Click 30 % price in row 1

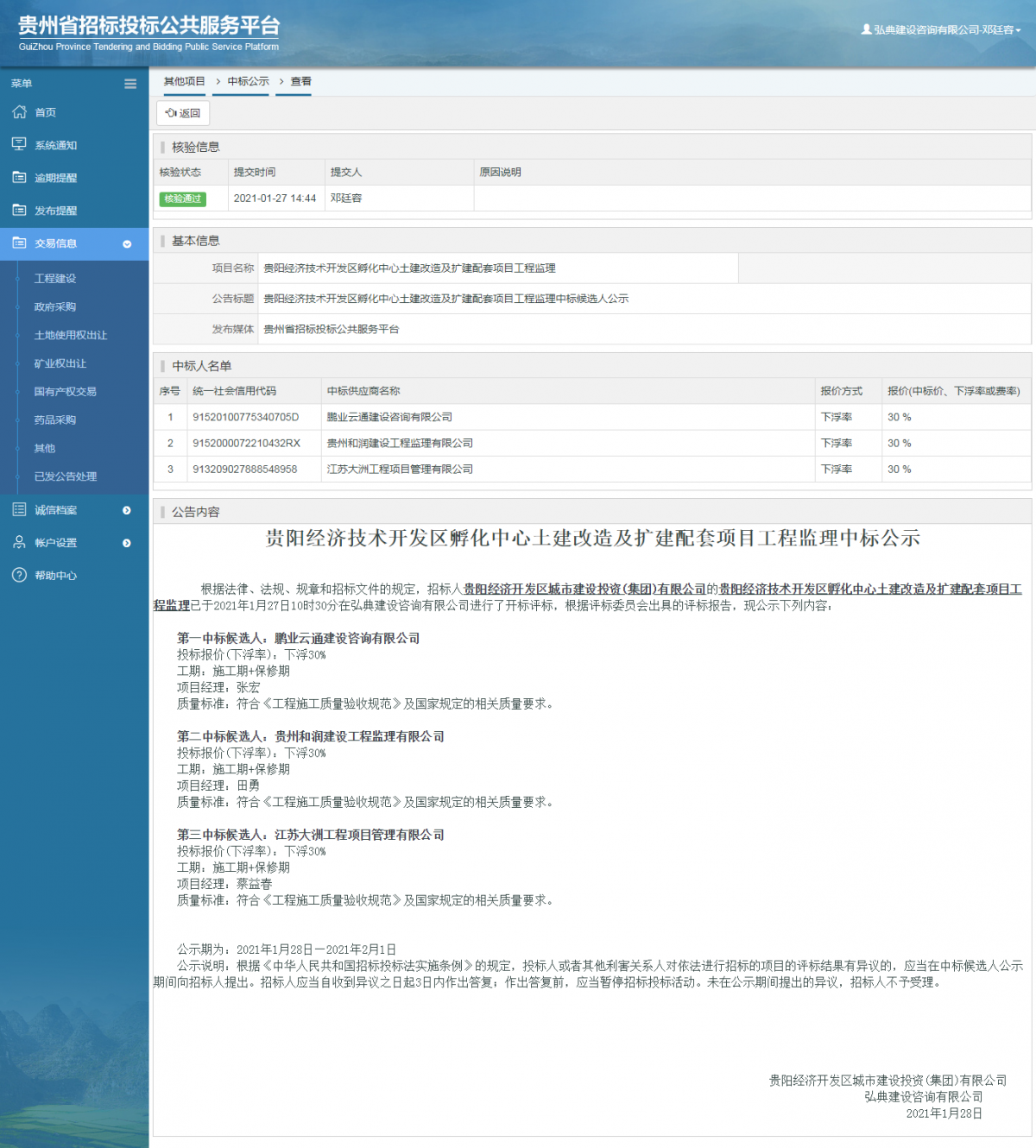point(900,418)
